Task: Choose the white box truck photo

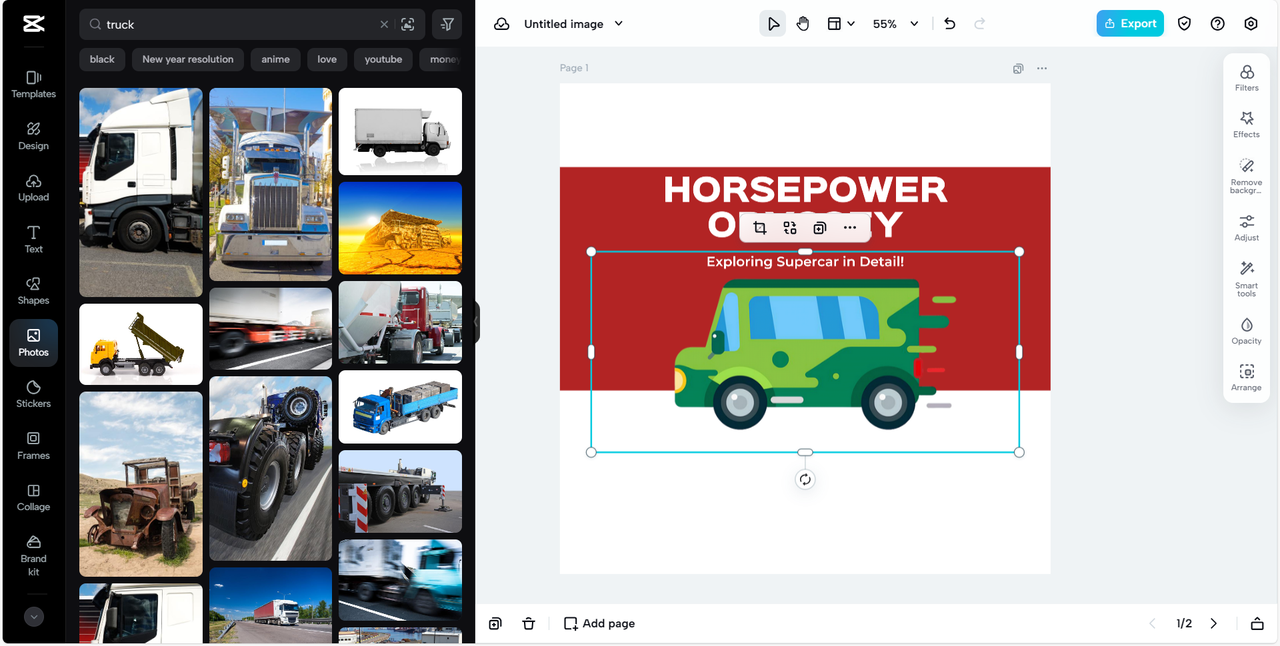Action: tap(400, 131)
